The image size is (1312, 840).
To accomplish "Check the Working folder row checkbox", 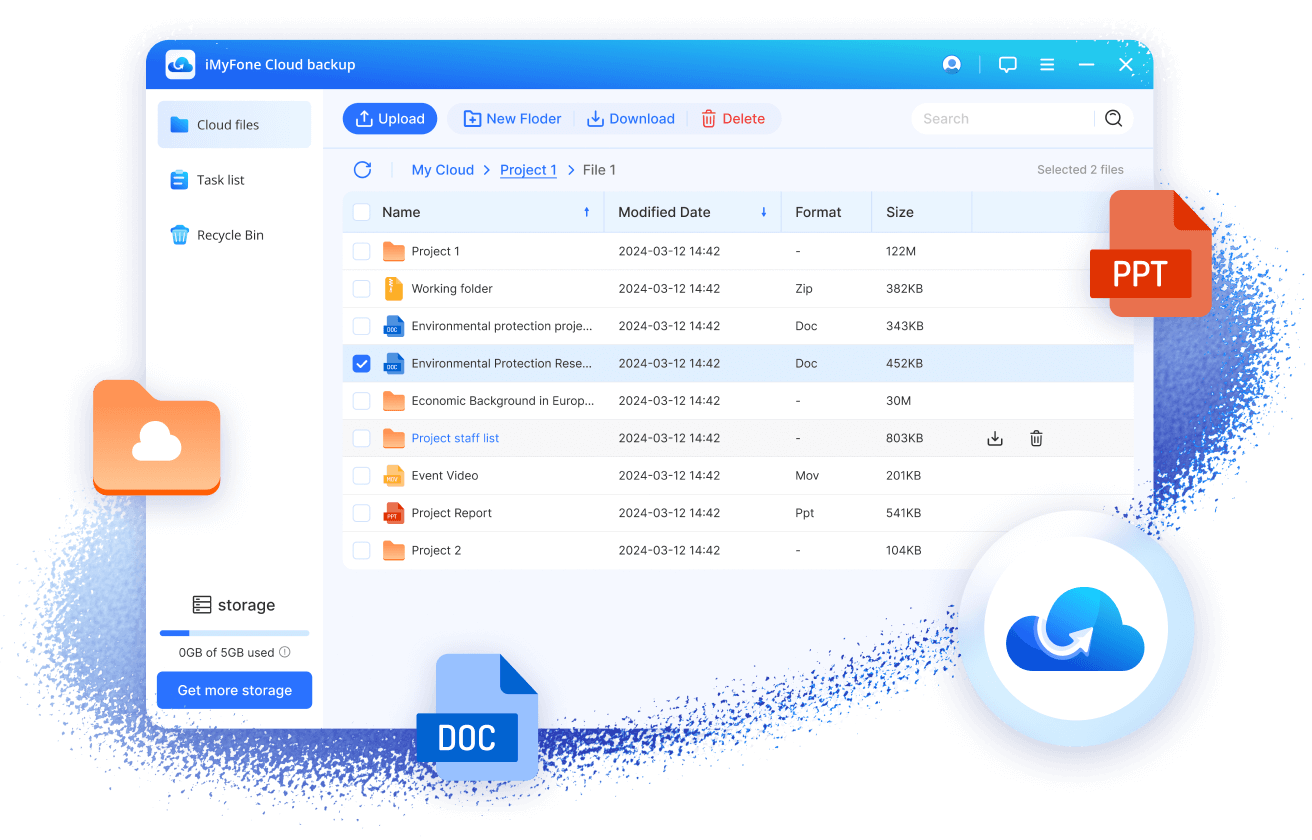I will tap(362, 289).
